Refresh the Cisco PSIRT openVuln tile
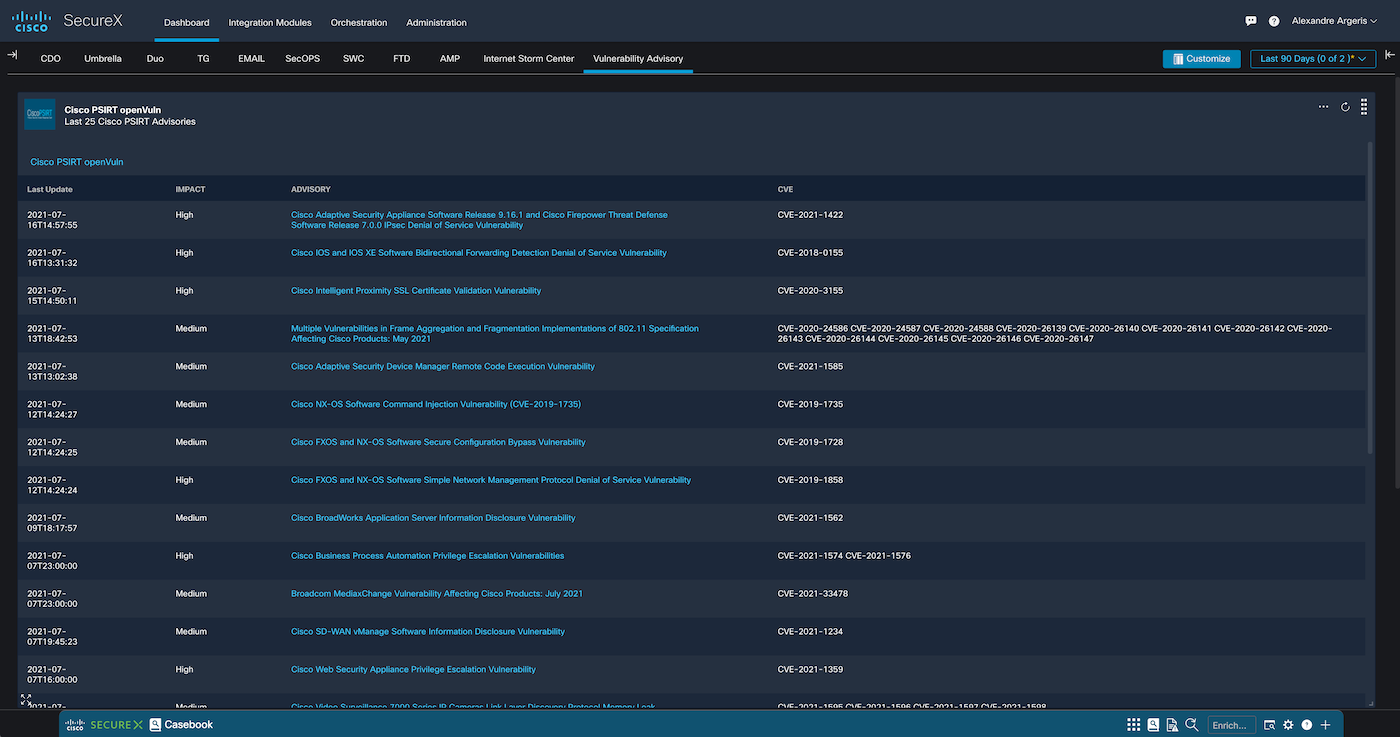This screenshot has height=737, width=1400. [x=1345, y=107]
